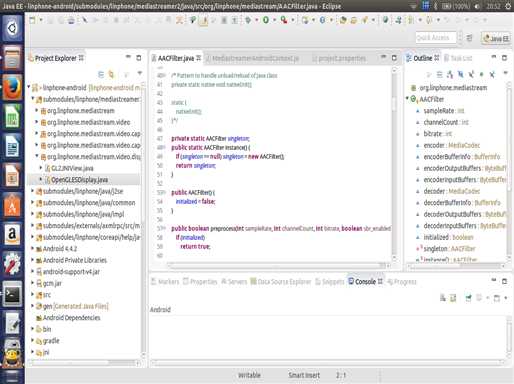Click the Quick Access search field

click(435, 37)
